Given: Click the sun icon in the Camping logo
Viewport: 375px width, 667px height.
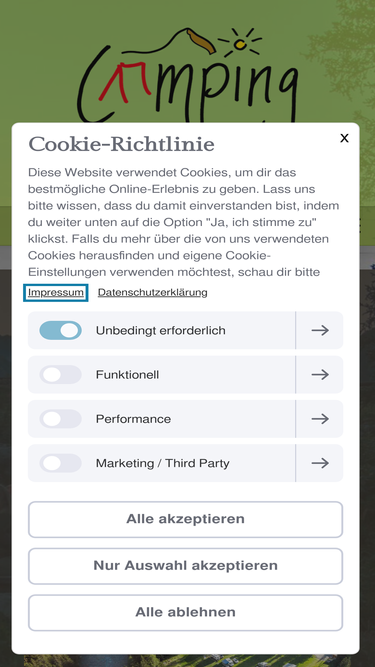Looking at the screenshot, I should point(240,43).
